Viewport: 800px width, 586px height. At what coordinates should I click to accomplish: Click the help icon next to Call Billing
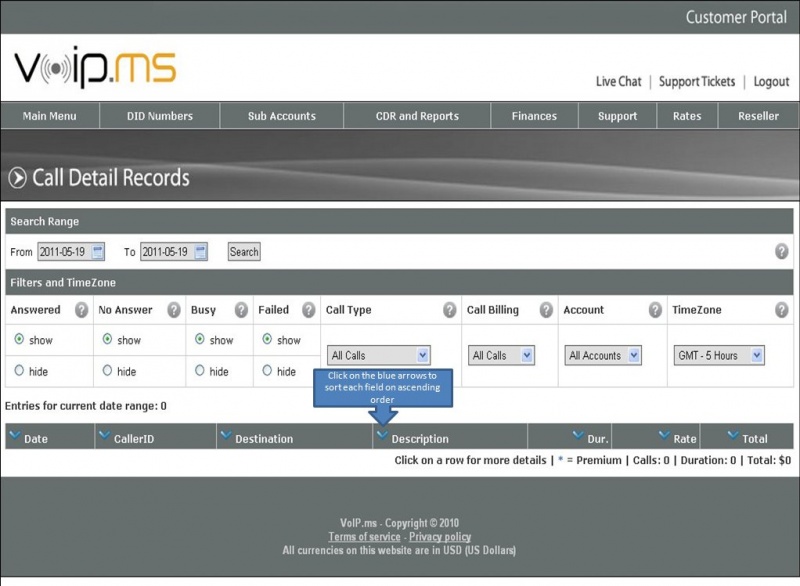(546, 310)
